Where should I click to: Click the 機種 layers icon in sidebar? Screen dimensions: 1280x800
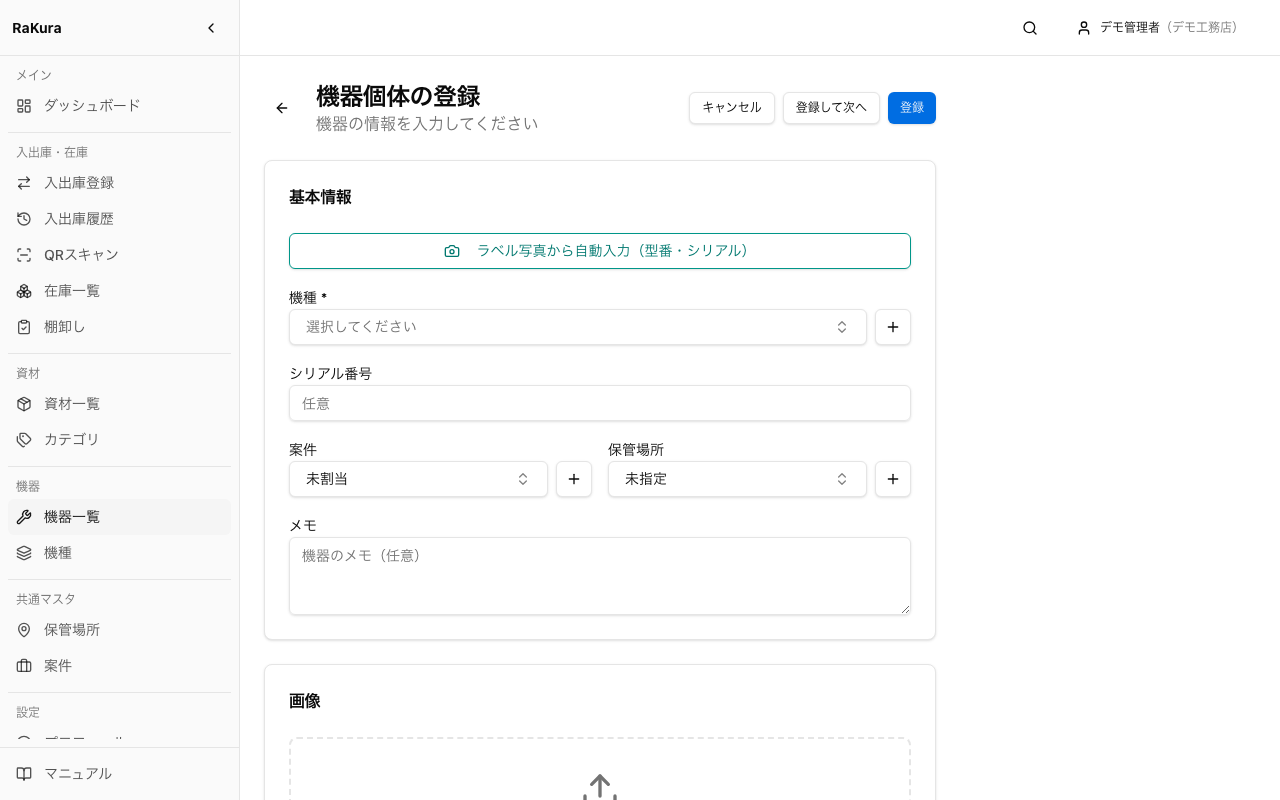24,553
